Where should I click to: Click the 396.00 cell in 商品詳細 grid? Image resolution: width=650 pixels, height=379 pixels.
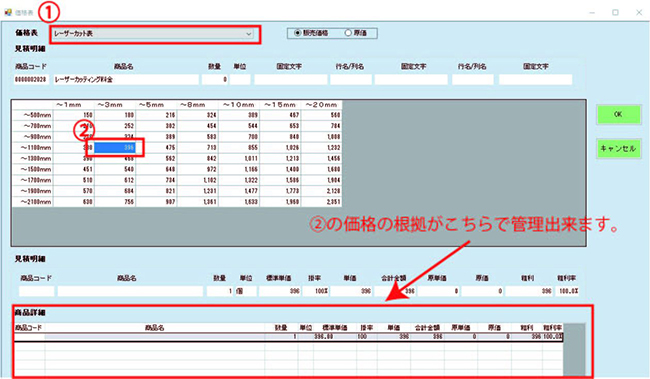point(335,337)
